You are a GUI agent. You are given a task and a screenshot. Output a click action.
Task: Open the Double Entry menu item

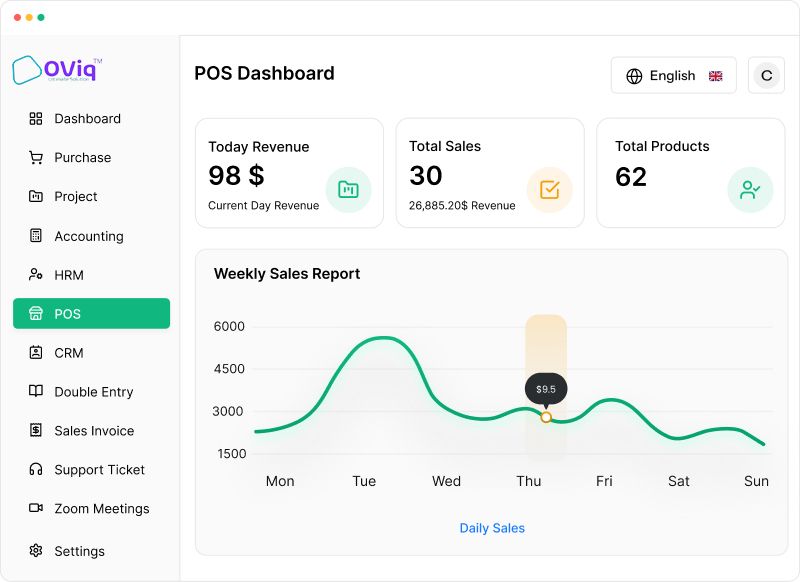pyautogui.click(x=91, y=392)
